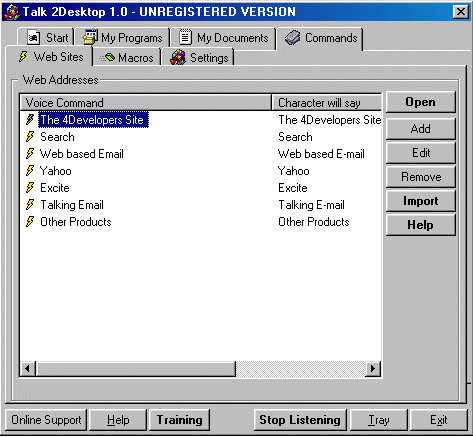473x437 pixels.
Task: Select the Web based Email voice command
Action: pyautogui.click(x=82, y=154)
